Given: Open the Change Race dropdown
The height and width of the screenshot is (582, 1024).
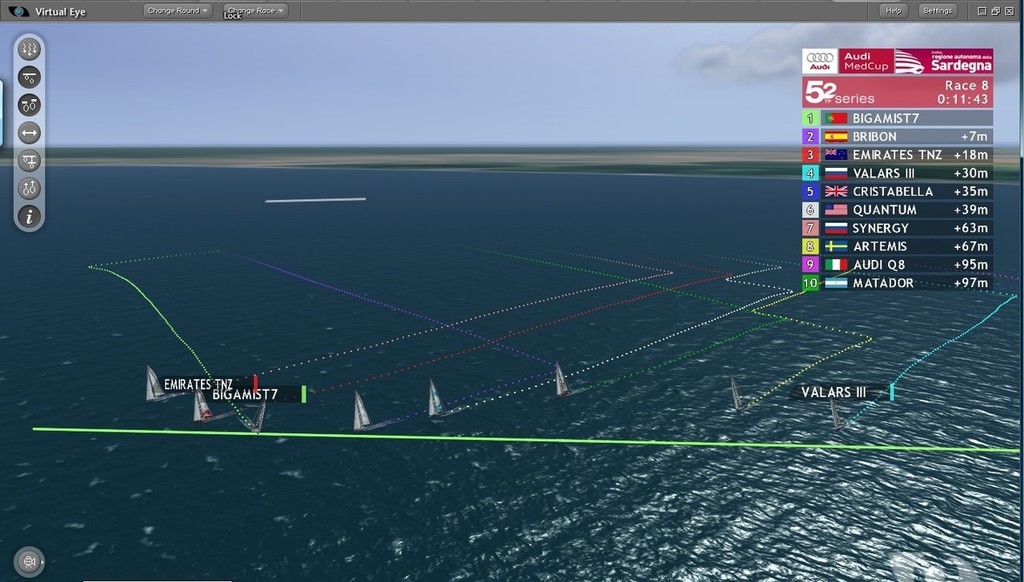Looking at the screenshot, I should 256,10.
